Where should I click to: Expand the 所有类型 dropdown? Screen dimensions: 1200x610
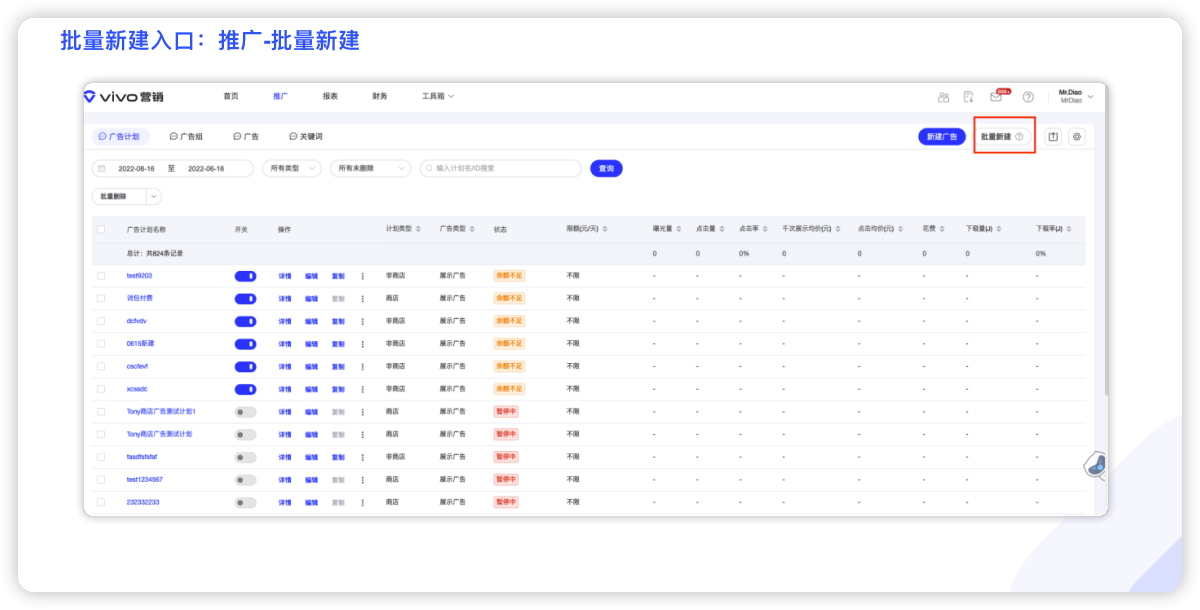click(292, 168)
